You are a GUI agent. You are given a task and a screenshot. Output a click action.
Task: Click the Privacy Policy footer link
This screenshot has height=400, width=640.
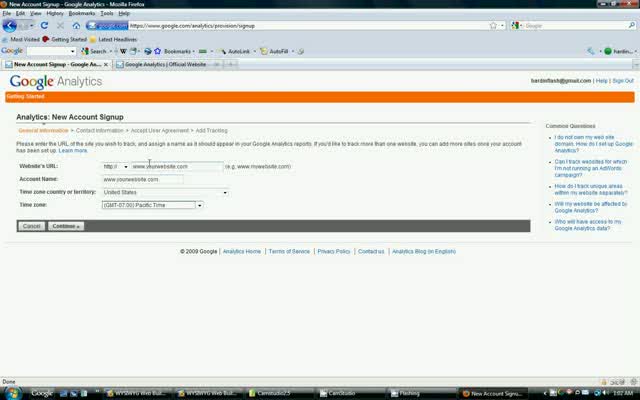[x=333, y=251]
